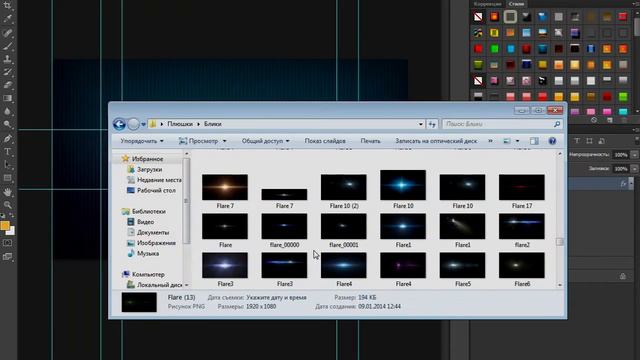Select the Hand tool
Image resolution: width=640 pixels, height=360 pixels.
7,192
